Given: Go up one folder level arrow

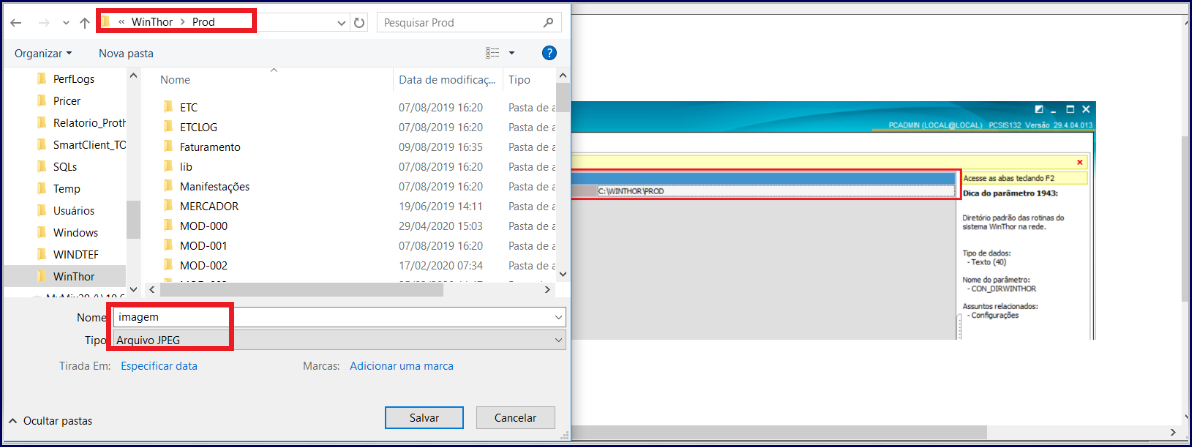Looking at the screenshot, I should click(x=84, y=23).
